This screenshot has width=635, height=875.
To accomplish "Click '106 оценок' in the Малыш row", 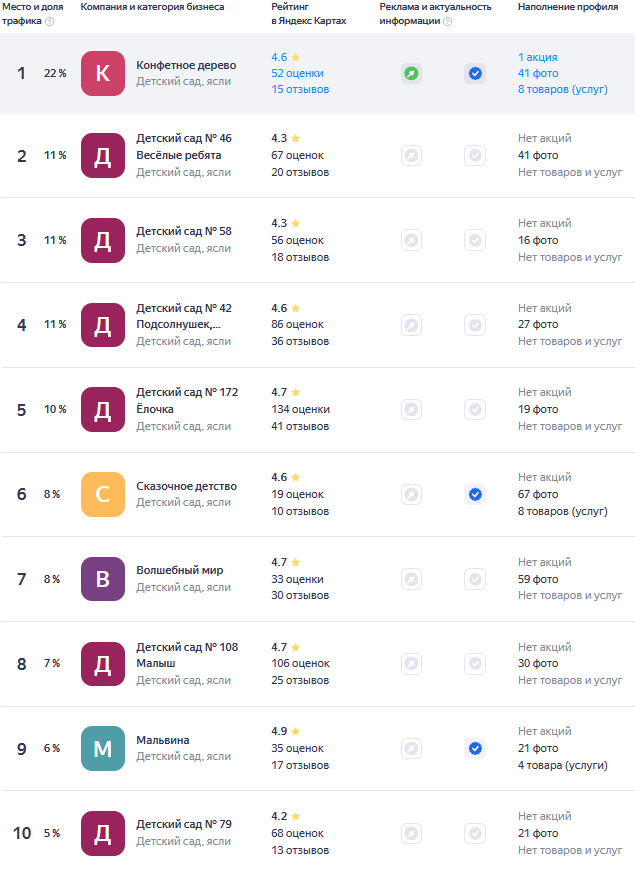I will 300,663.
